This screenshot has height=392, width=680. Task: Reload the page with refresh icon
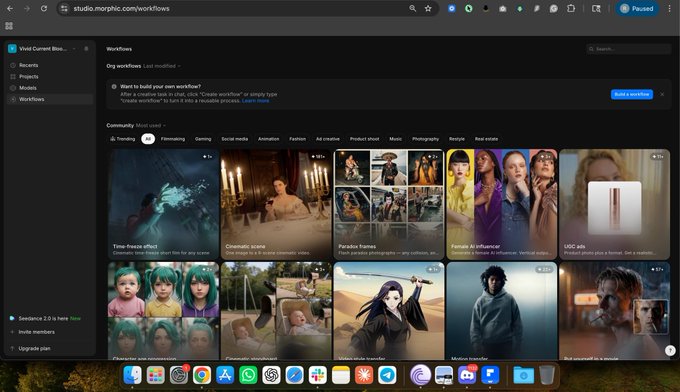[x=44, y=8]
